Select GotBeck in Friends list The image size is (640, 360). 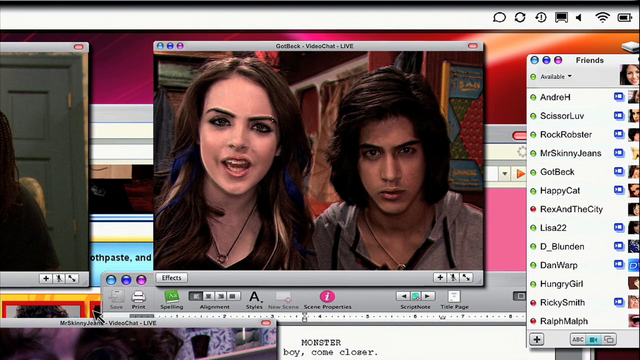[557, 172]
